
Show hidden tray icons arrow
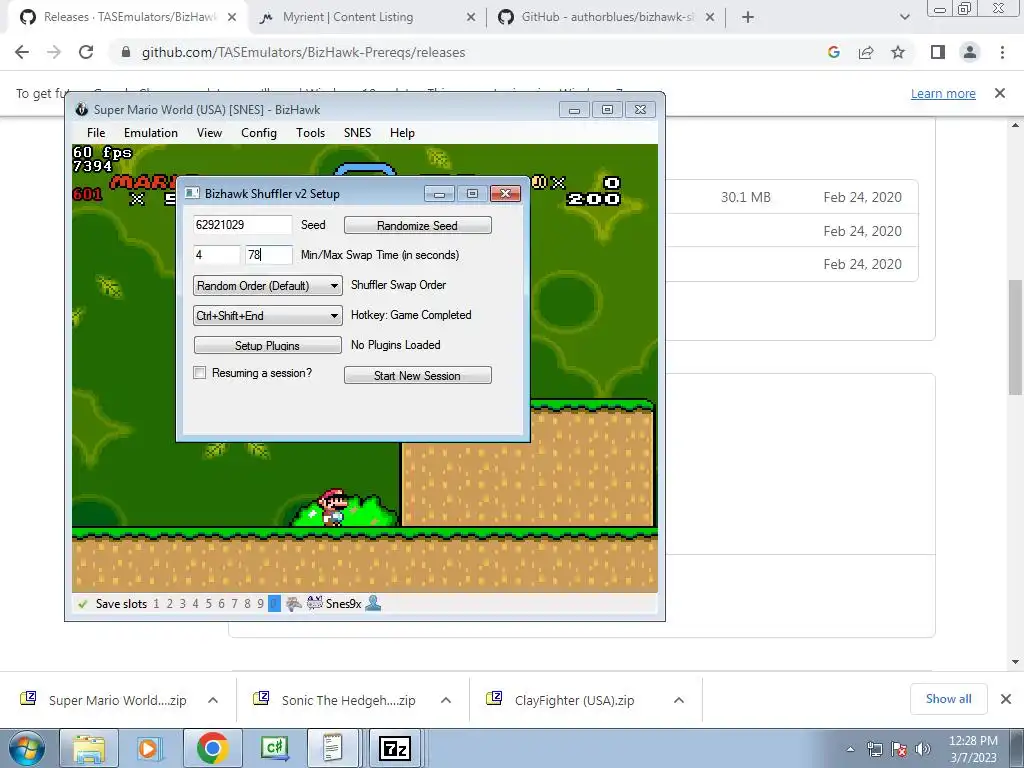tap(850, 749)
